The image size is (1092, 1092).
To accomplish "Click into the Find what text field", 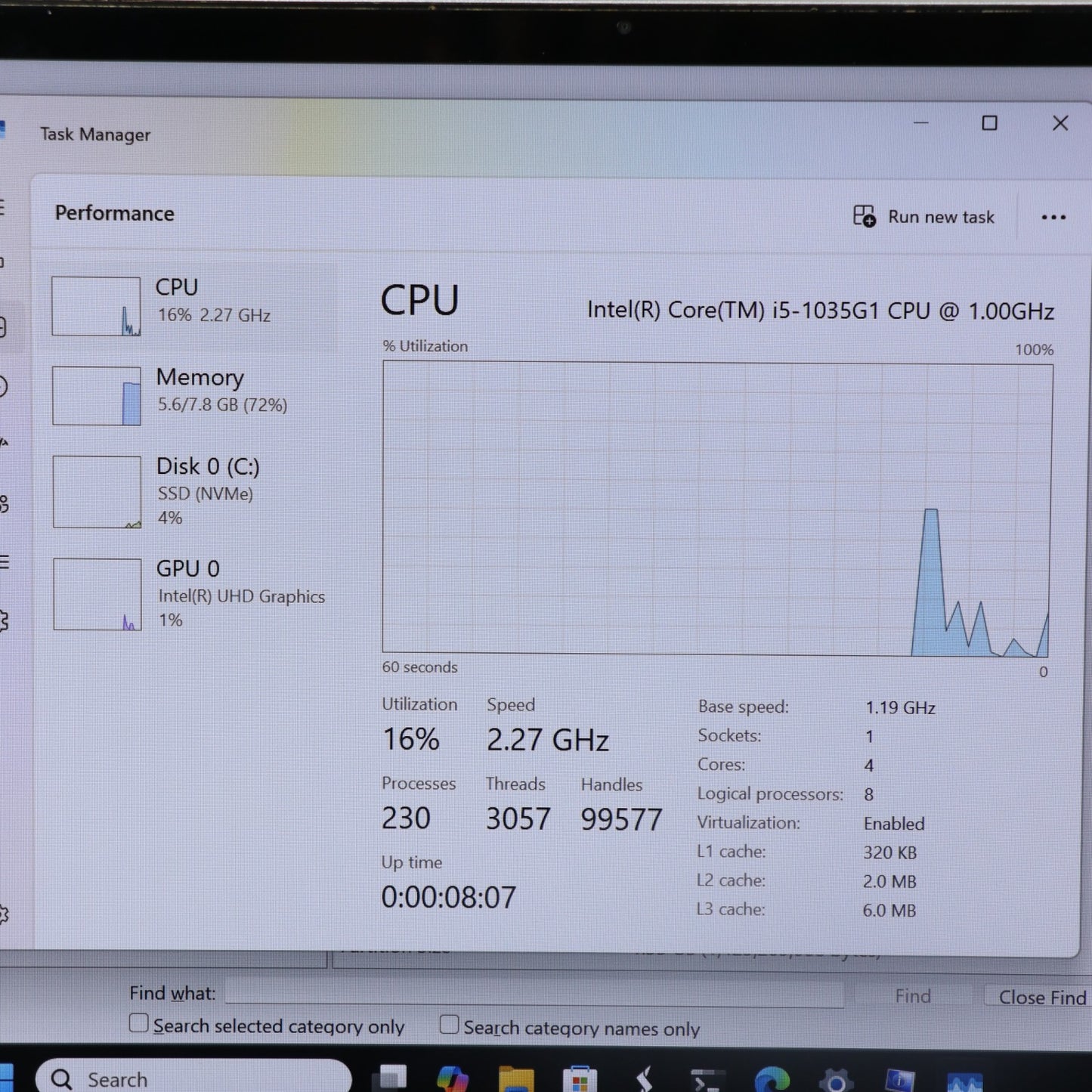I will click(534, 994).
